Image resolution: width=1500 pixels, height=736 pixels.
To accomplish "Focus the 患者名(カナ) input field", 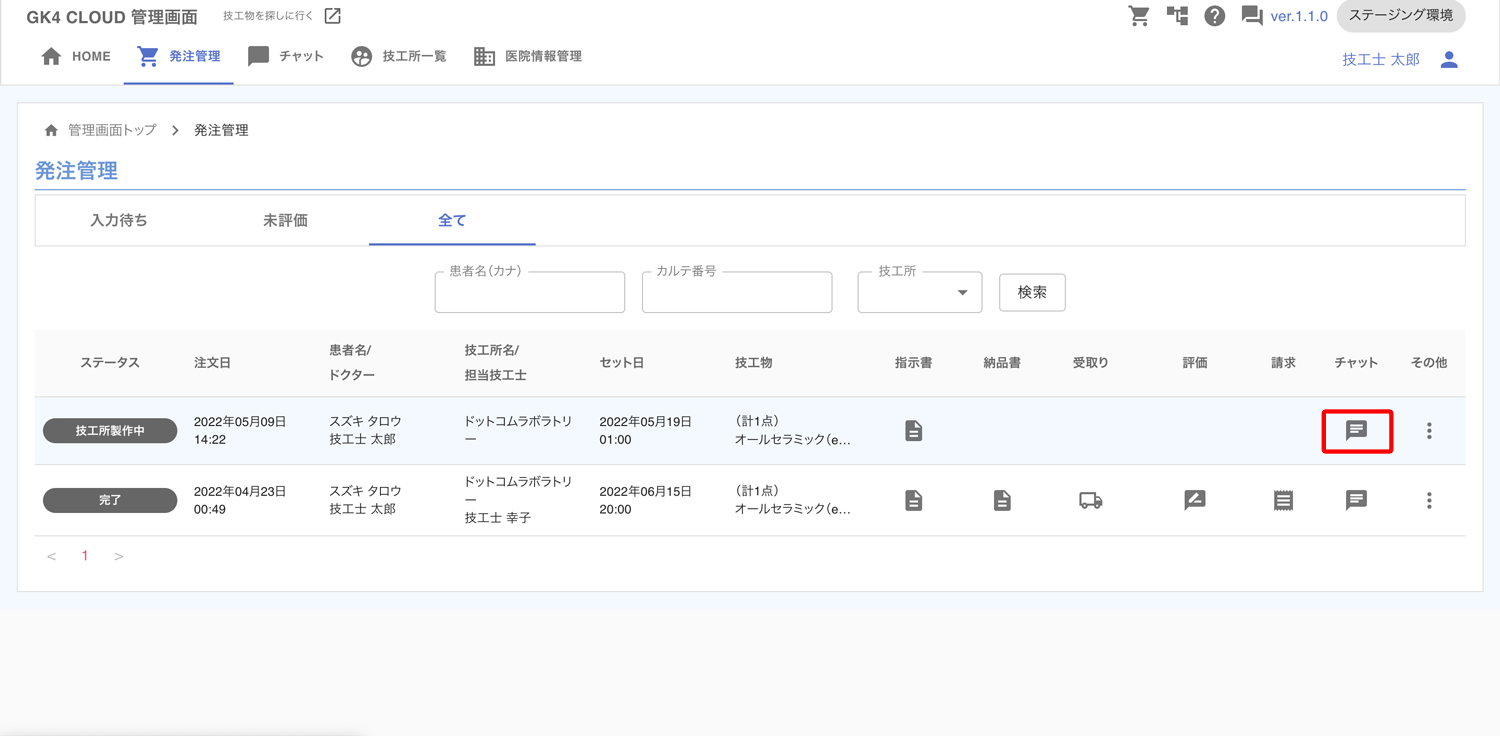I will (529, 294).
